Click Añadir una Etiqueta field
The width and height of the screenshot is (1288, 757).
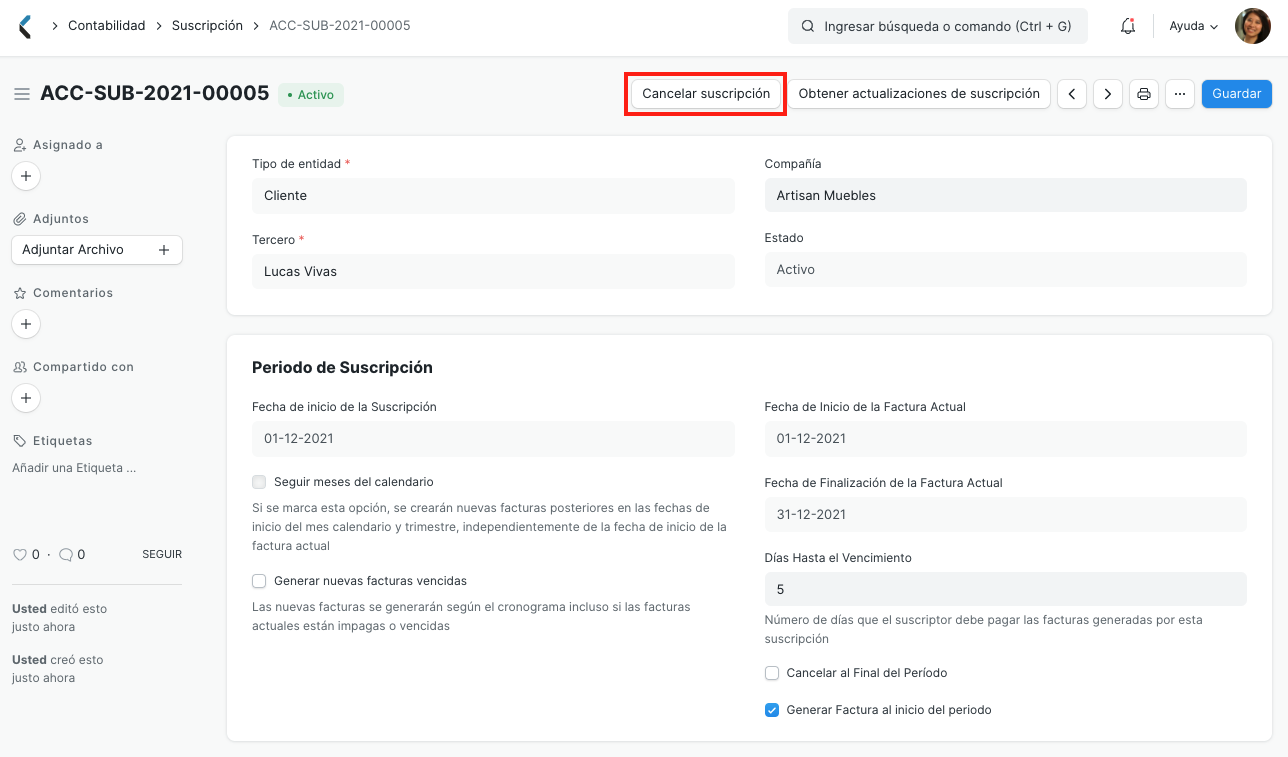[x=74, y=467]
